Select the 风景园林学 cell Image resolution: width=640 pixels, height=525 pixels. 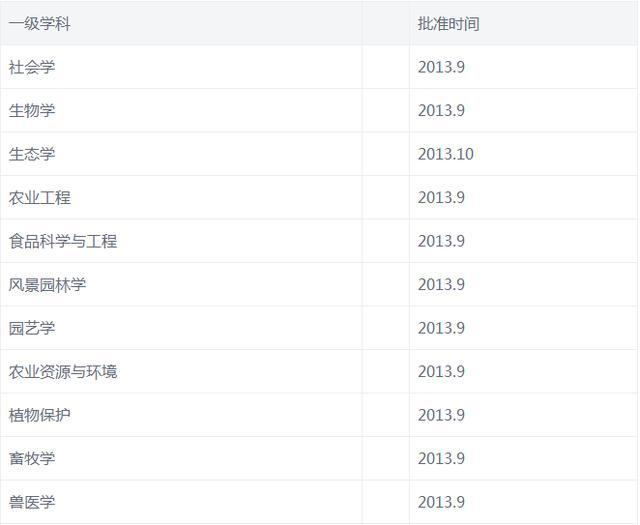click(48, 284)
